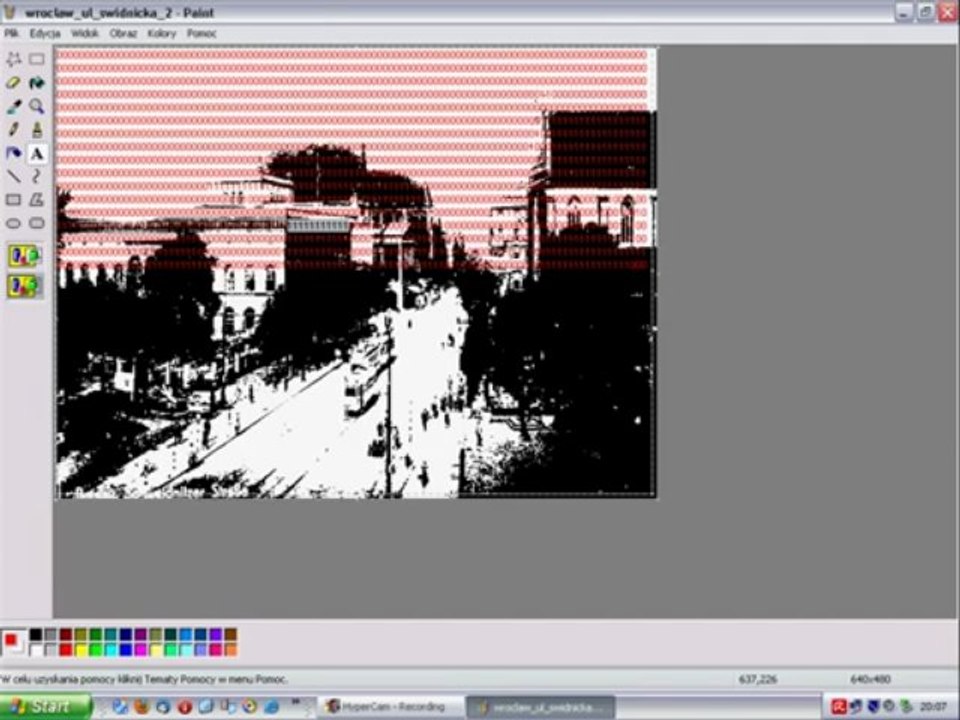Pick the white color swatch

pyautogui.click(x=36, y=650)
